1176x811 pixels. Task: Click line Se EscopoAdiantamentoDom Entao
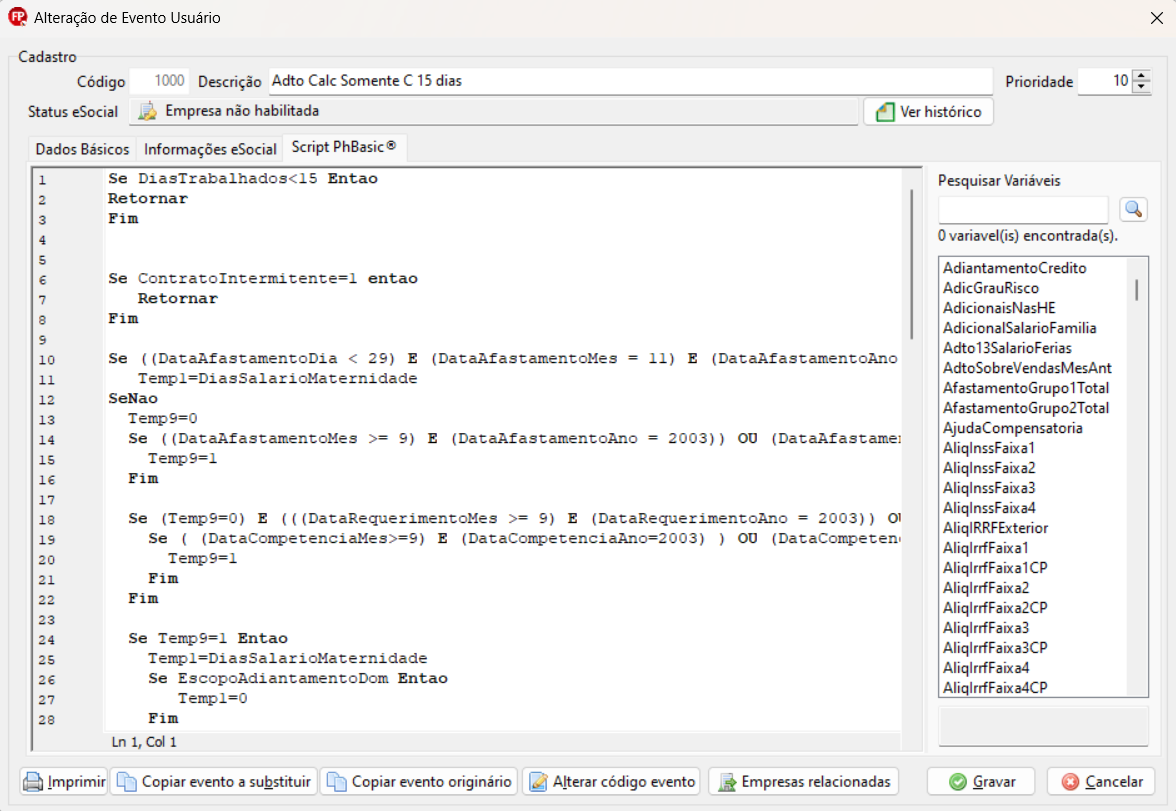[298, 678]
